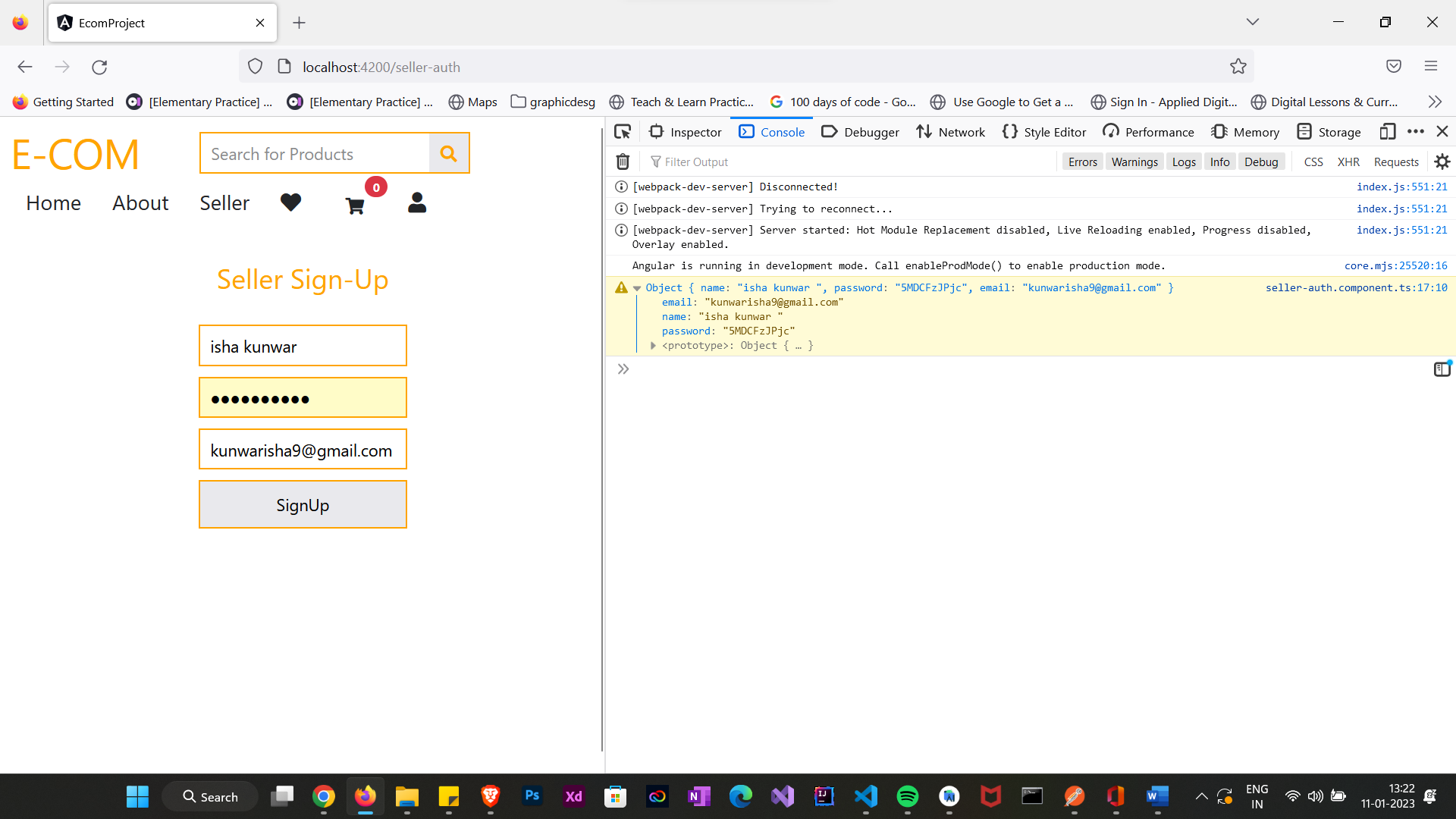The image size is (1456, 819).
Task: Enable the Warnings log filter
Action: coord(1134,161)
